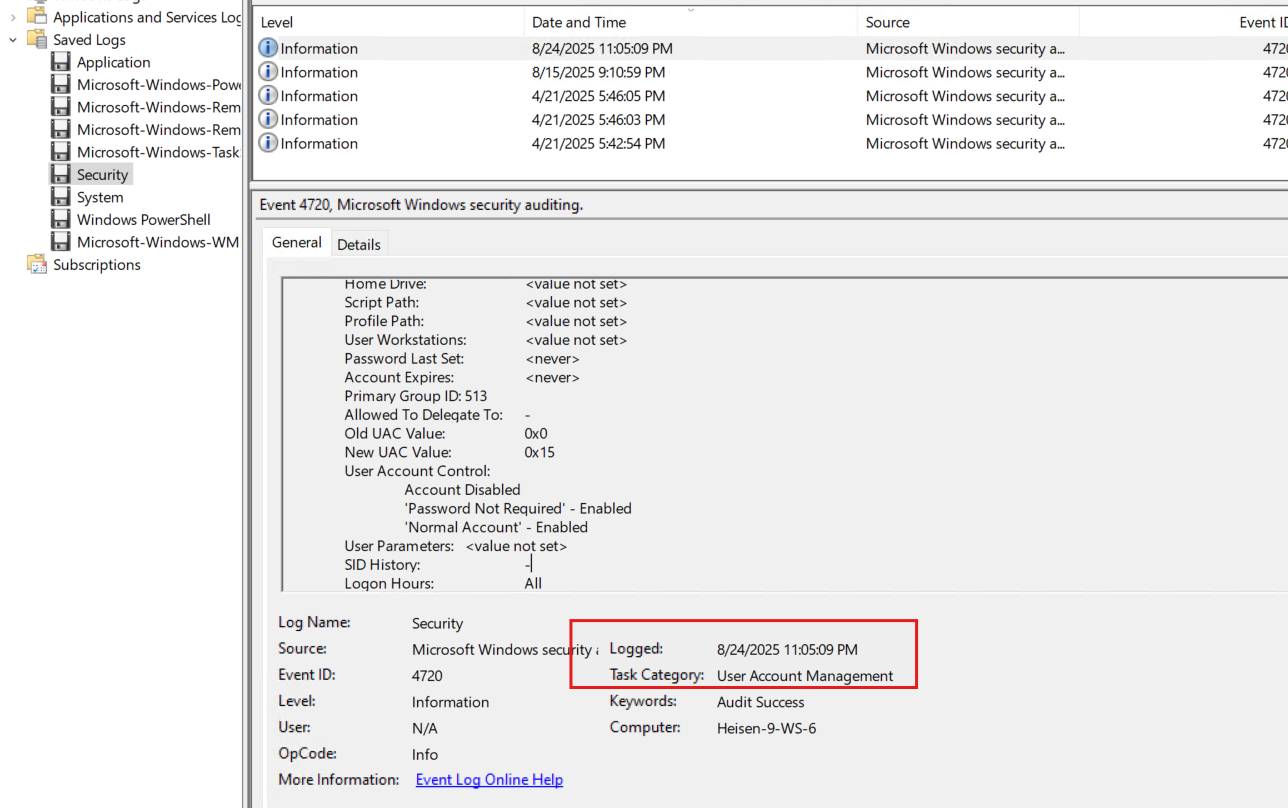
Task: Open the Event Log Online Help link
Action: click(489, 780)
